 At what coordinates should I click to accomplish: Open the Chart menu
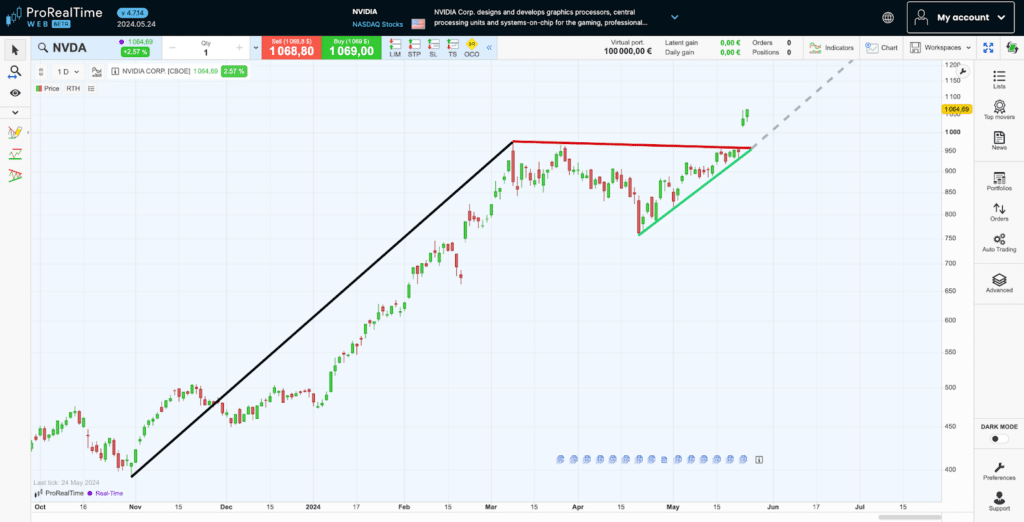(x=882, y=48)
